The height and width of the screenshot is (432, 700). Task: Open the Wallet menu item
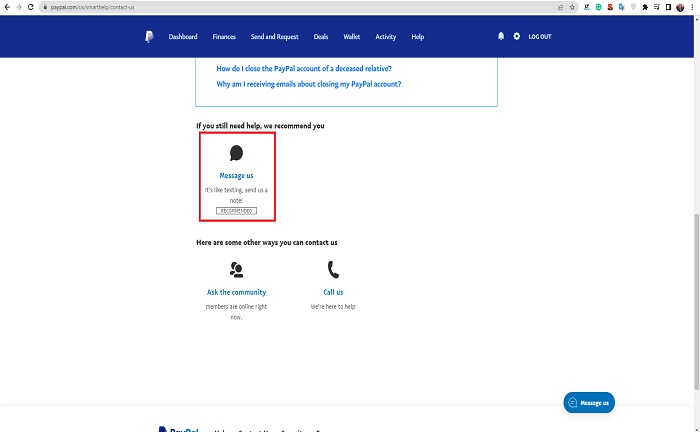click(x=351, y=37)
